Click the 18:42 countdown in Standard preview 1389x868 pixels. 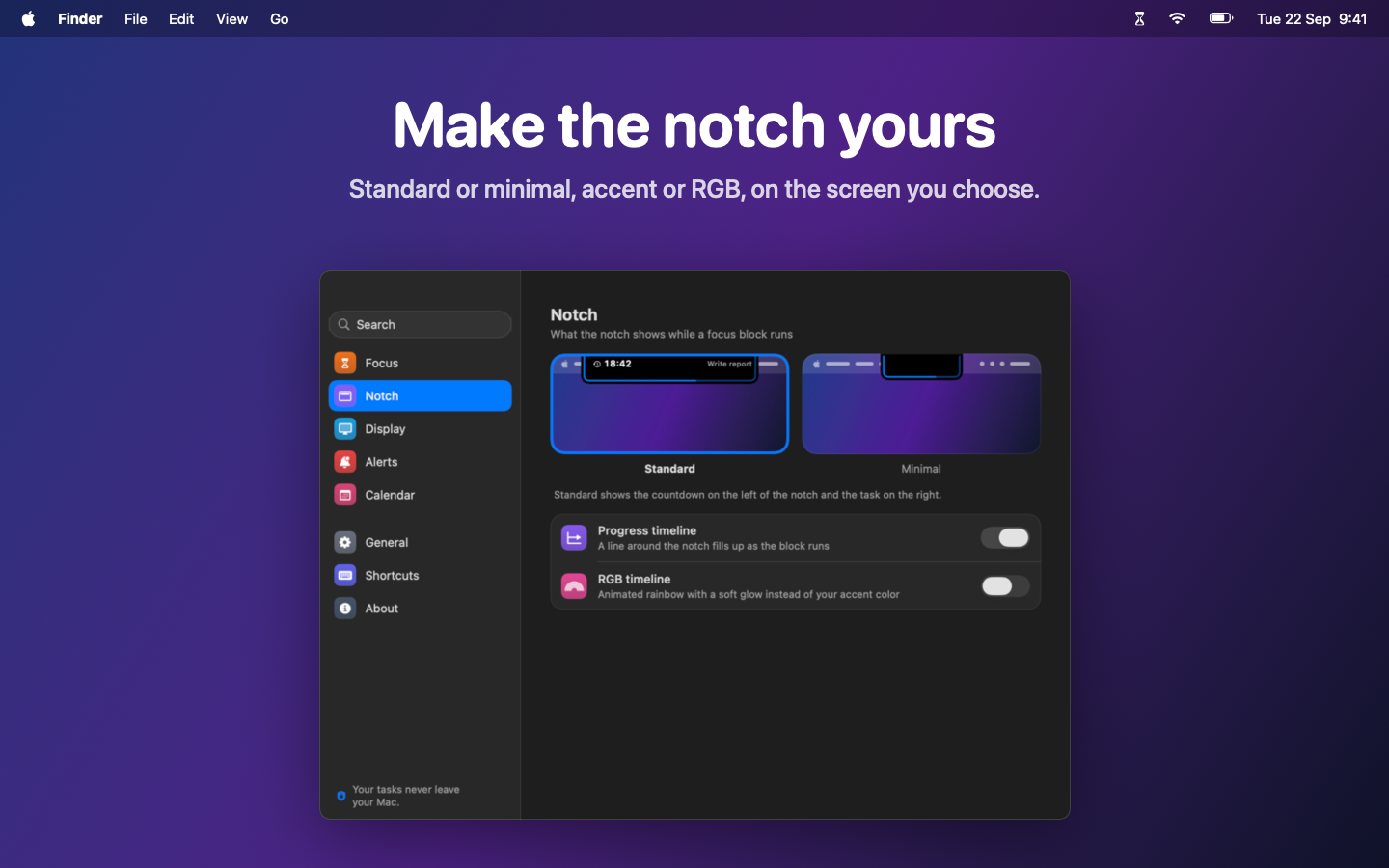pyautogui.click(x=617, y=364)
